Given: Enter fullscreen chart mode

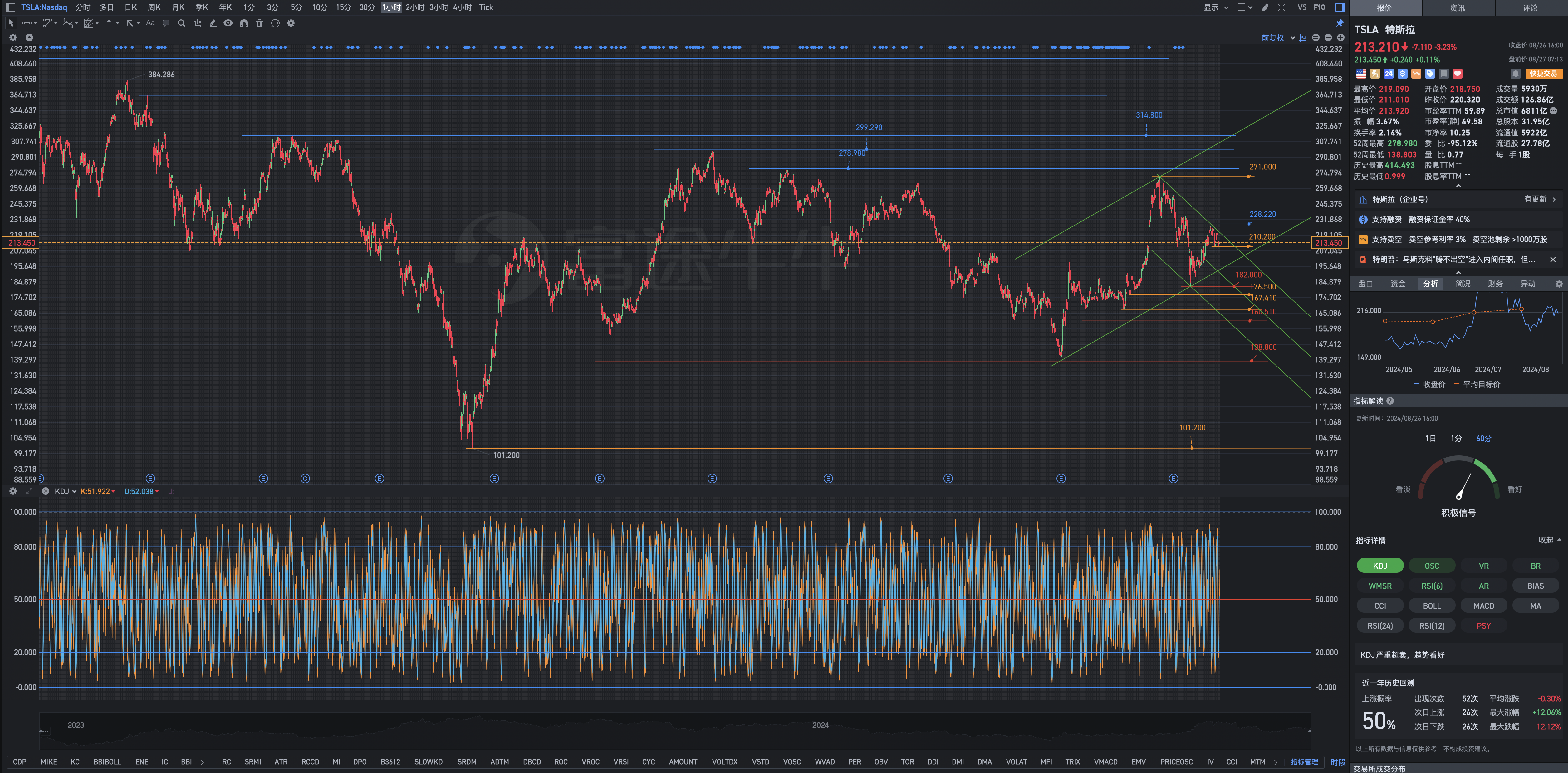Looking at the screenshot, I should click(1281, 7).
